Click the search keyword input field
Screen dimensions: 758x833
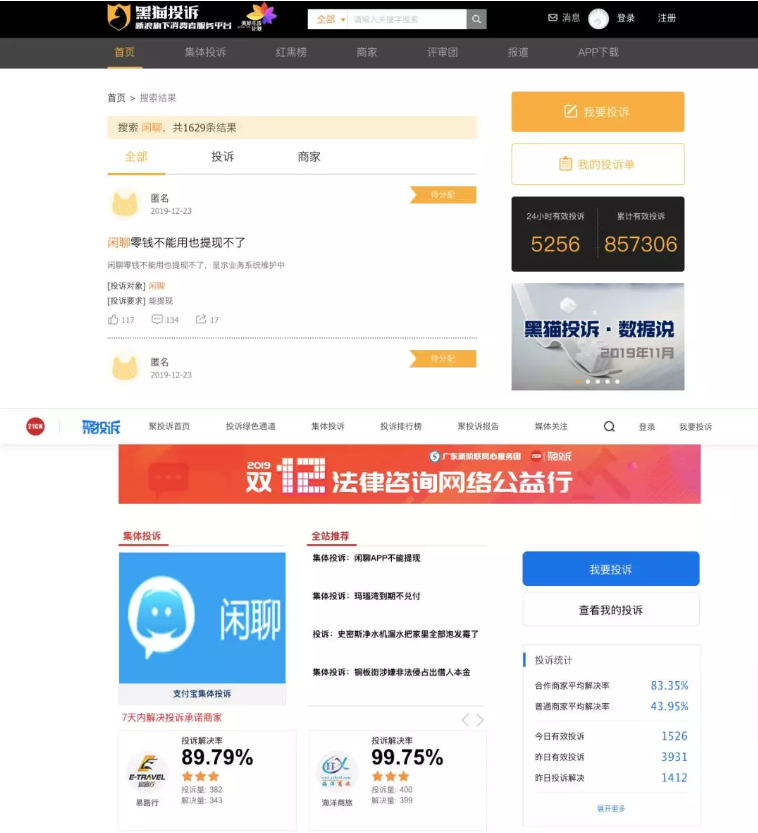[x=407, y=19]
